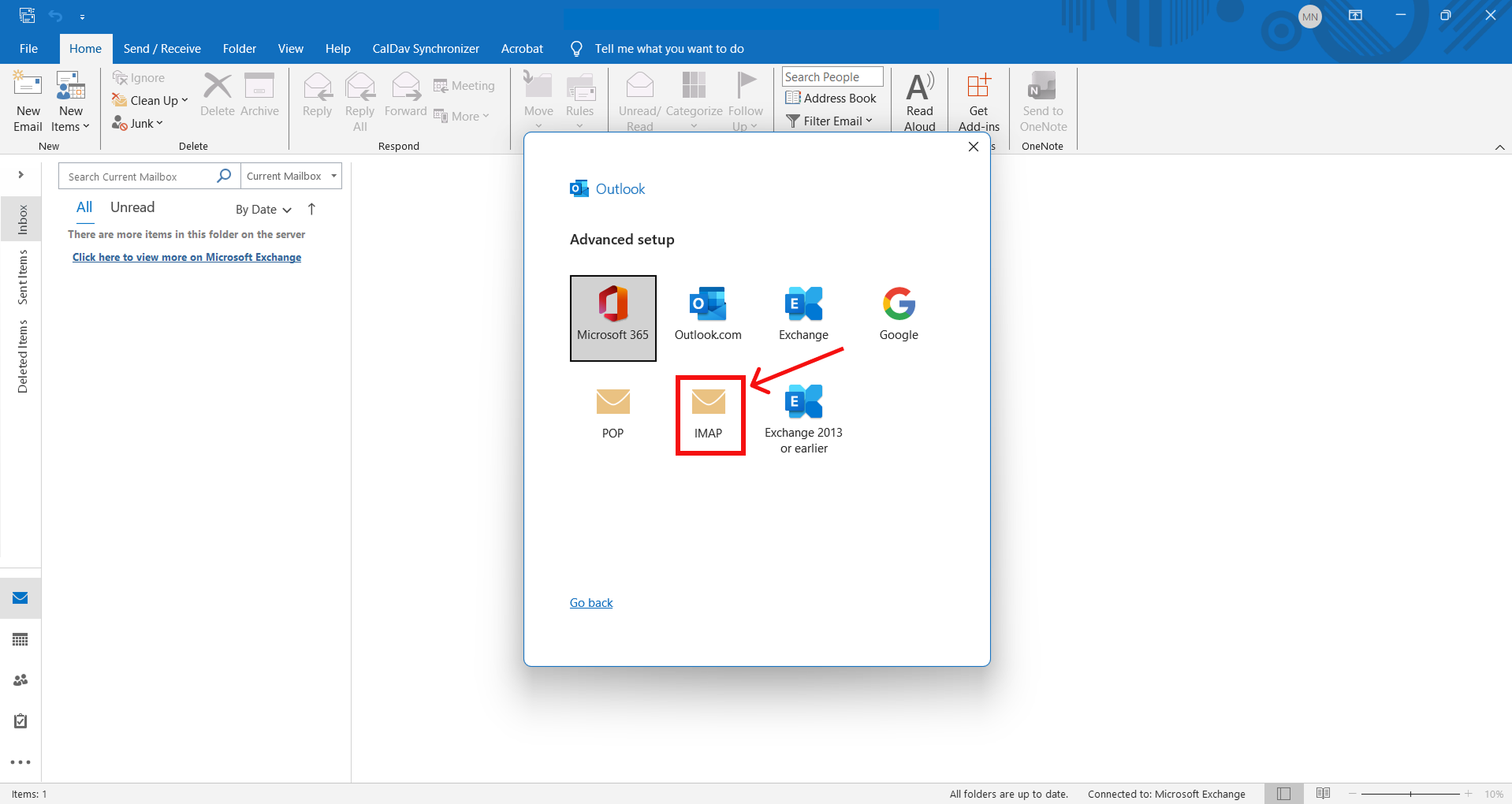The height and width of the screenshot is (804, 1512).
Task: Filter messages by Unread
Action: coord(132,207)
